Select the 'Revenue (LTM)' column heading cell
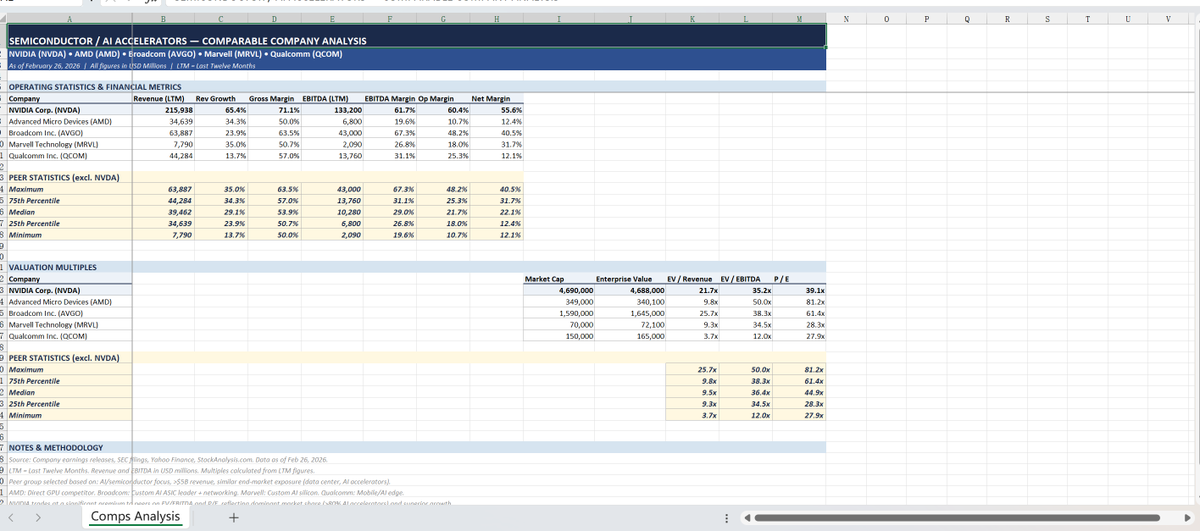The width and height of the screenshot is (1200, 531). point(164,99)
